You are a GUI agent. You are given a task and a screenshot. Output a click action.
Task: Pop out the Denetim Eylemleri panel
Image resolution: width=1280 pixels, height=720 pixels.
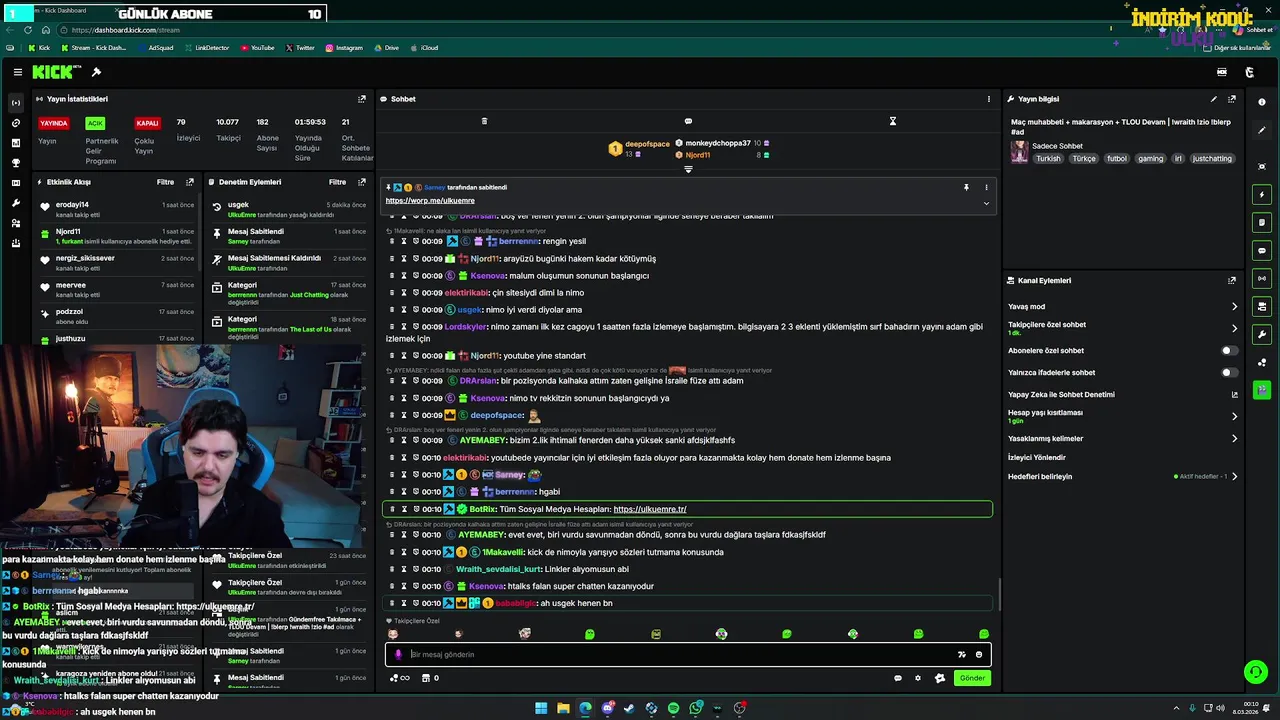[x=362, y=182]
